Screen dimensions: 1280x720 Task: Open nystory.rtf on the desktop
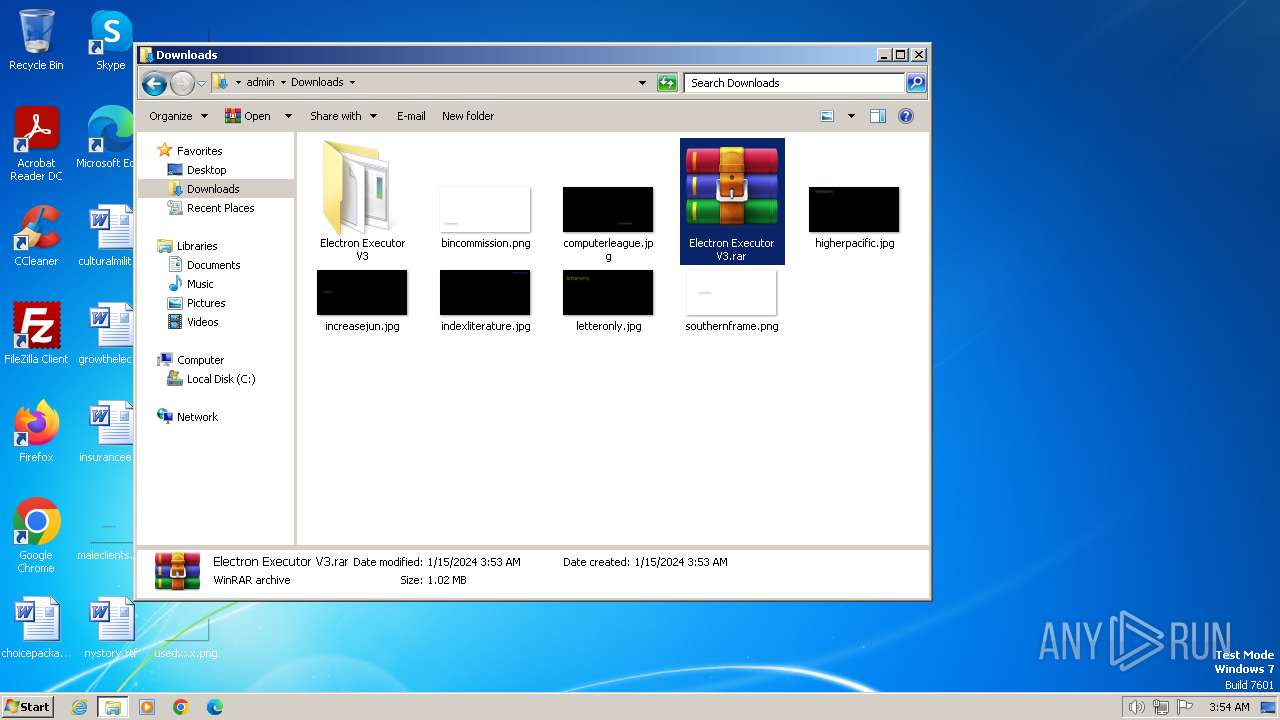tap(110, 628)
